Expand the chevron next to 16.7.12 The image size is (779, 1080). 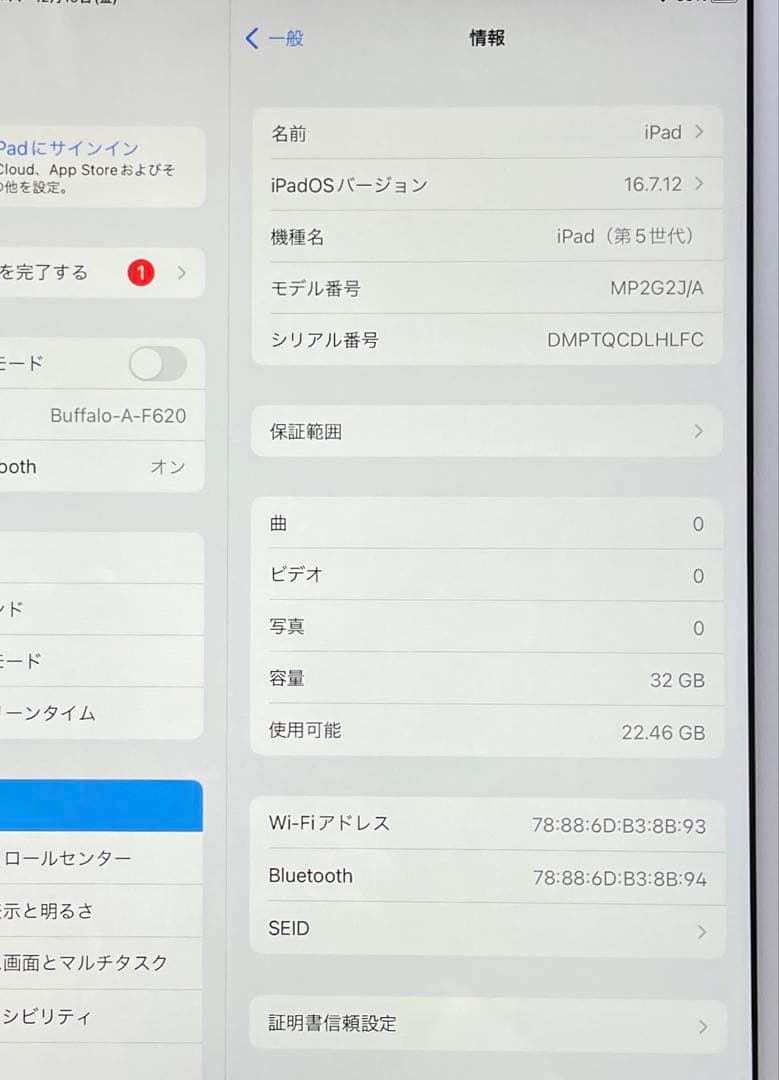pyautogui.click(x=699, y=183)
